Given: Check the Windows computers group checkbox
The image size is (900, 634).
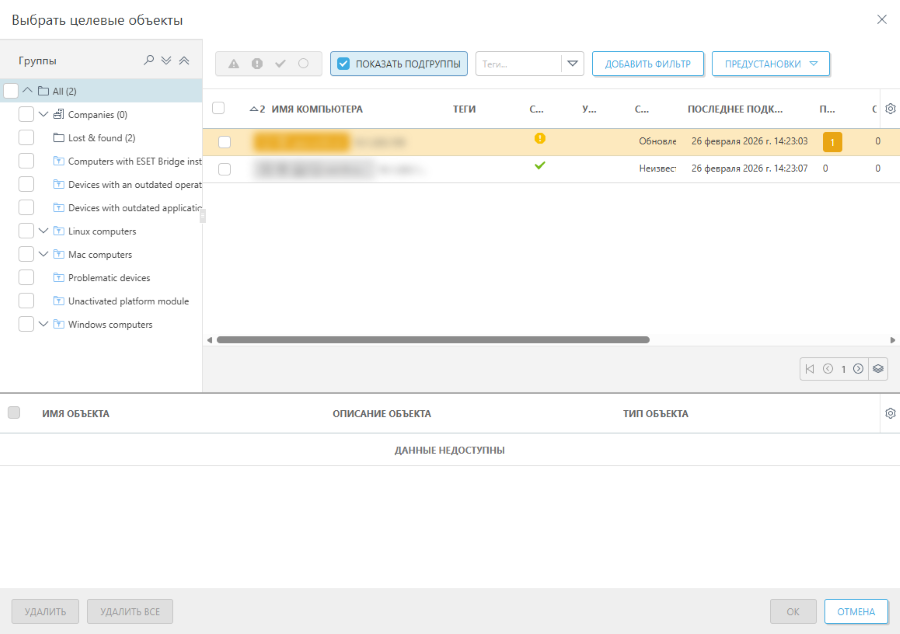Looking at the screenshot, I should 26,324.
